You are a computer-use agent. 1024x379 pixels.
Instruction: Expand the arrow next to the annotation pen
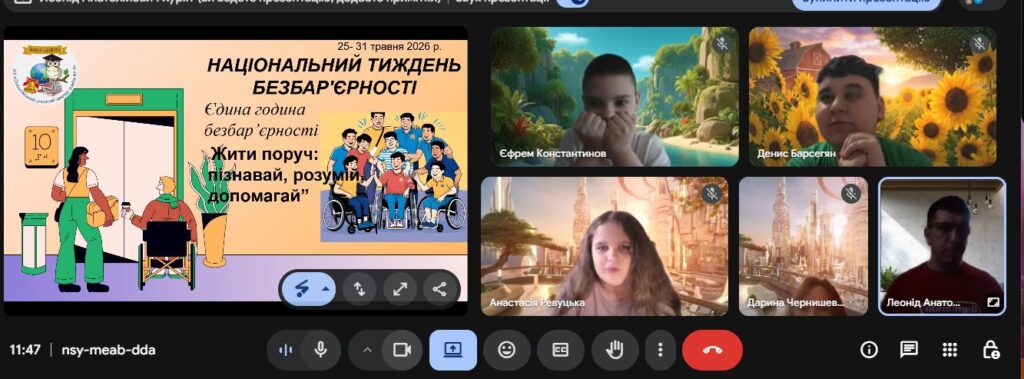[325, 289]
